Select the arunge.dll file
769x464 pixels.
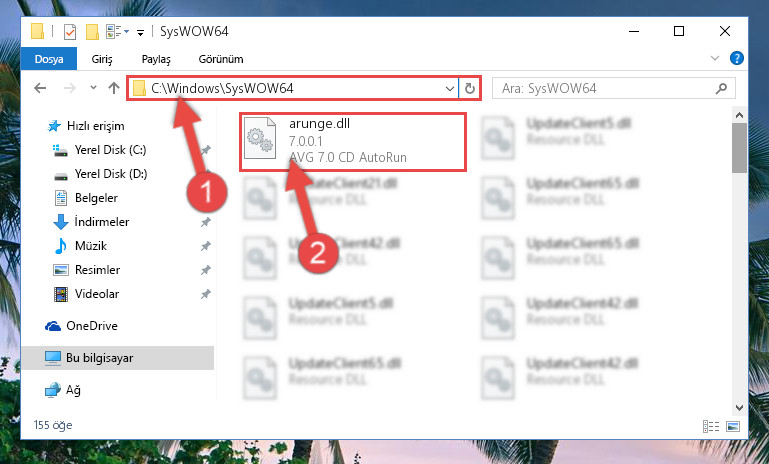click(x=353, y=142)
